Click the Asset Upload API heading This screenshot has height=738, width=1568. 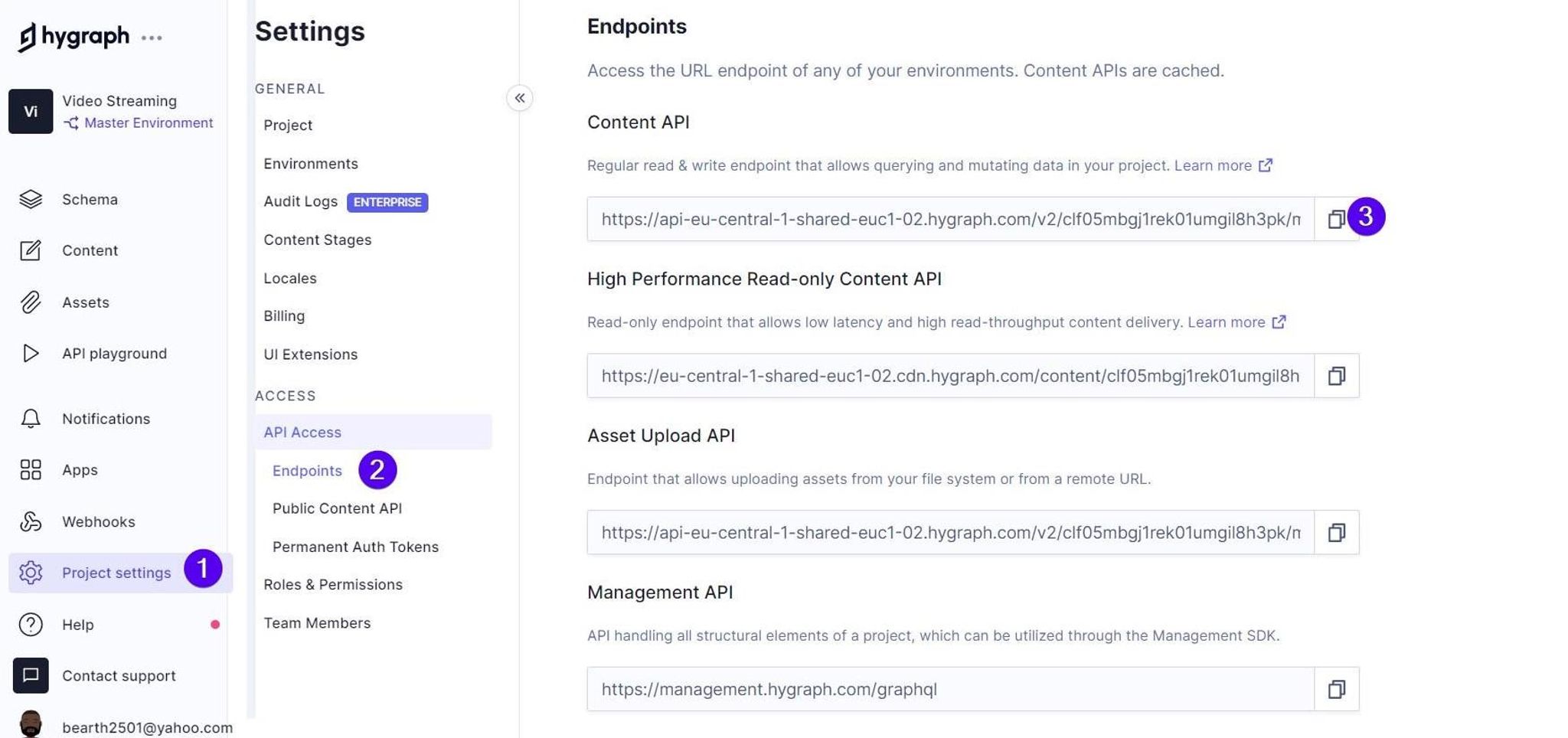(x=661, y=435)
